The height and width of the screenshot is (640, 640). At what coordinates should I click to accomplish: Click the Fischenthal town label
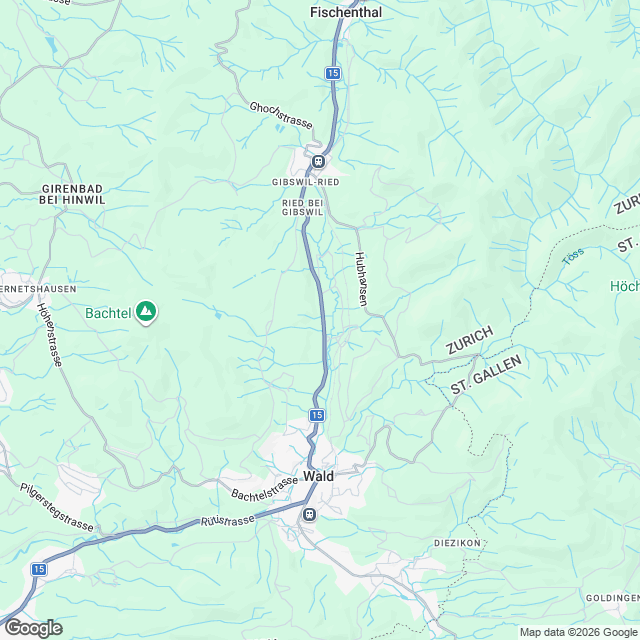(x=346, y=12)
